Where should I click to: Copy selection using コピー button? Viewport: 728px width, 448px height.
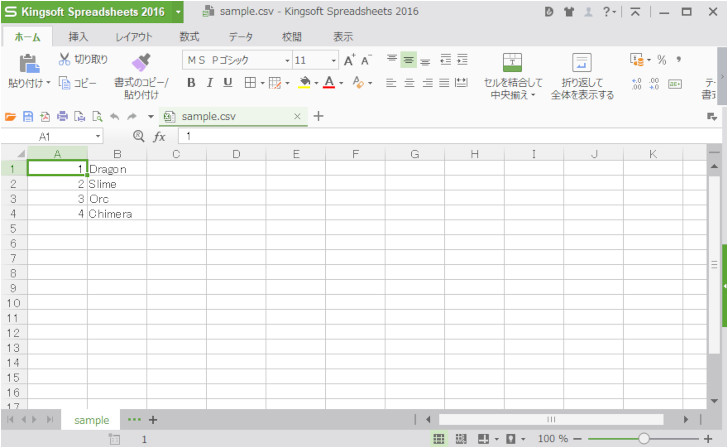(x=78, y=83)
